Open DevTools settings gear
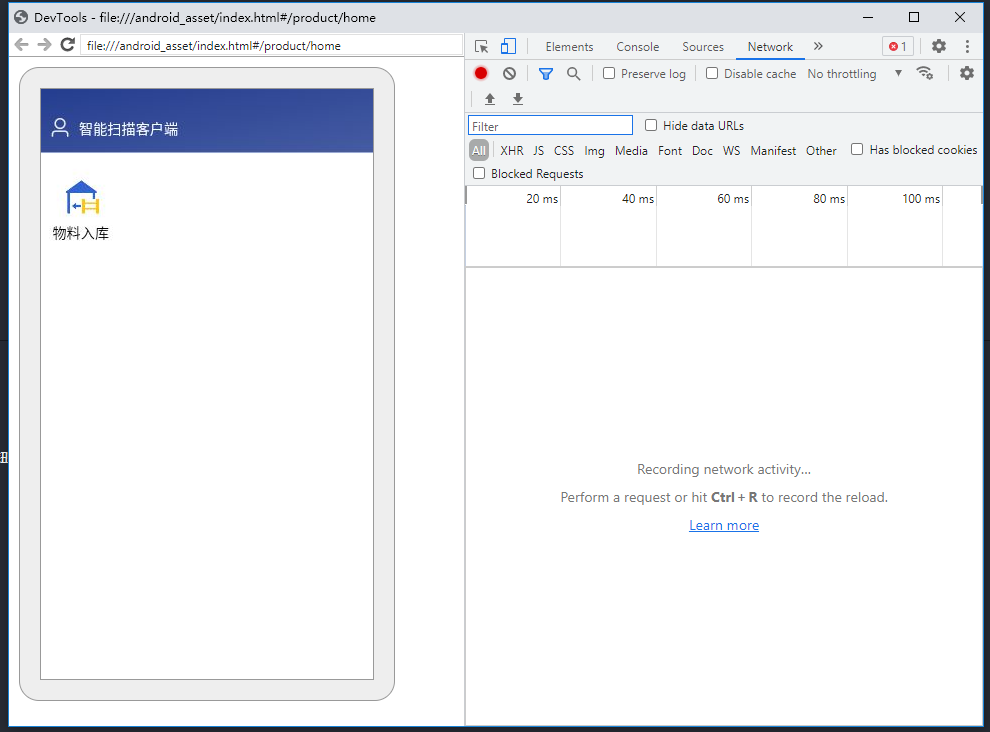 (x=937, y=46)
